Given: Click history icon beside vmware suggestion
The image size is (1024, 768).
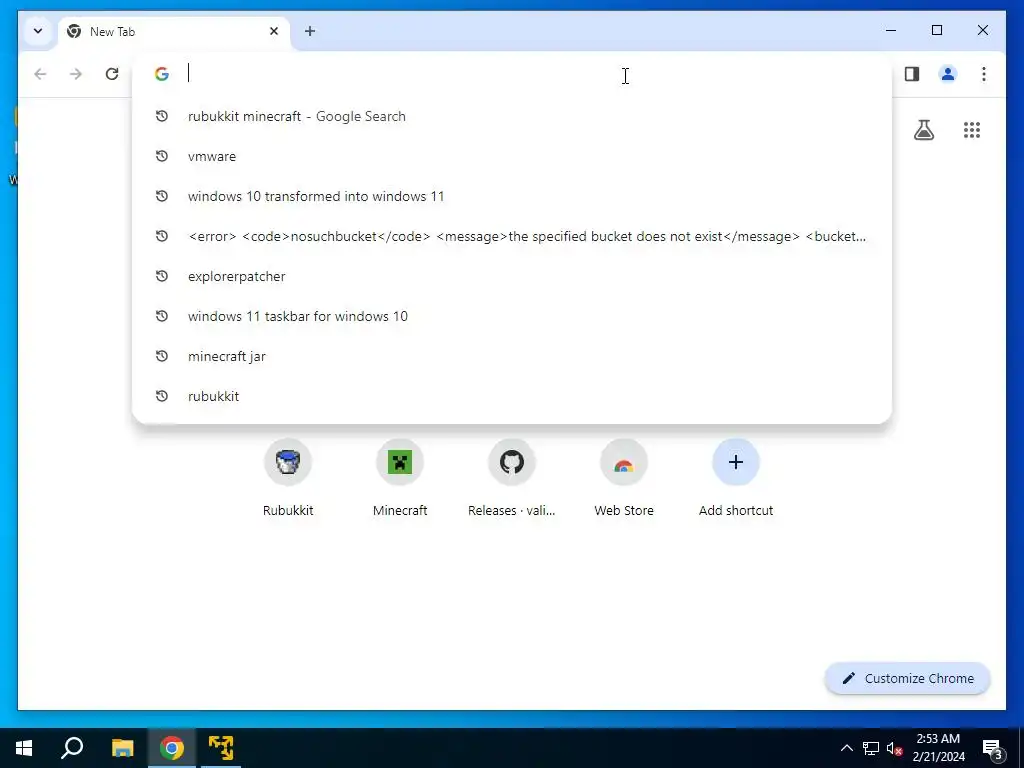Looking at the screenshot, I should point(162,156).
